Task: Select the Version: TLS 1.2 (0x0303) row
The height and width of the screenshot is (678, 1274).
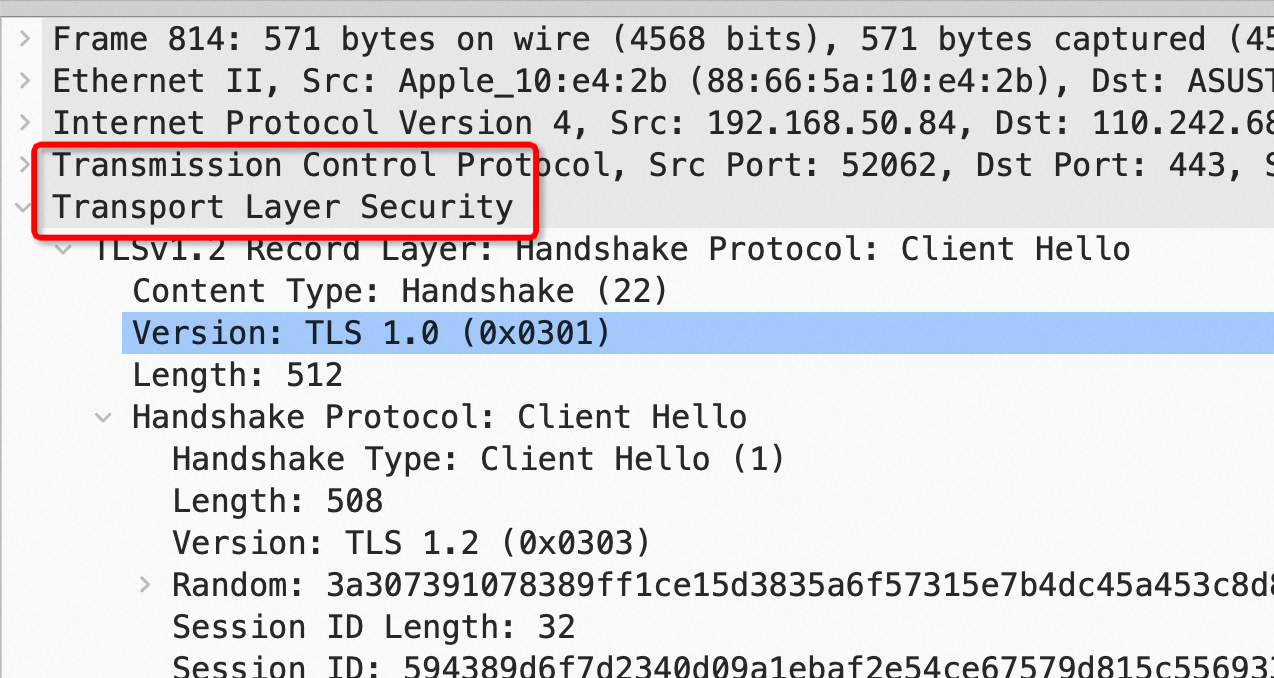Action: click(411, 543)
